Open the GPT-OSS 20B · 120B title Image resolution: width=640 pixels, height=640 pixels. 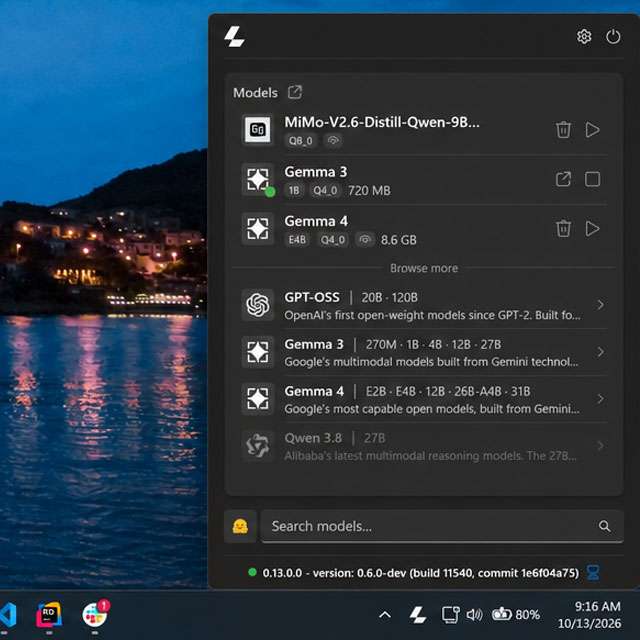tap(351, 297)
